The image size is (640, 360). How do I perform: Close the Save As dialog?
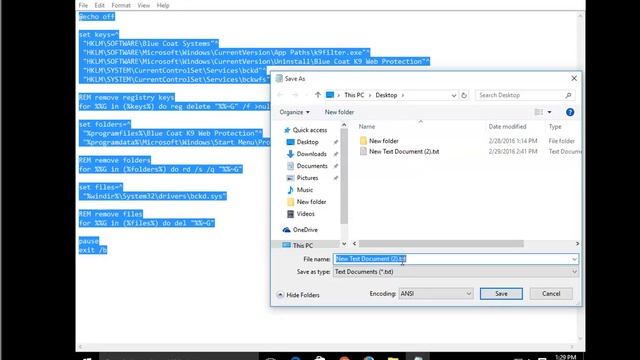[x=574, y=78]
